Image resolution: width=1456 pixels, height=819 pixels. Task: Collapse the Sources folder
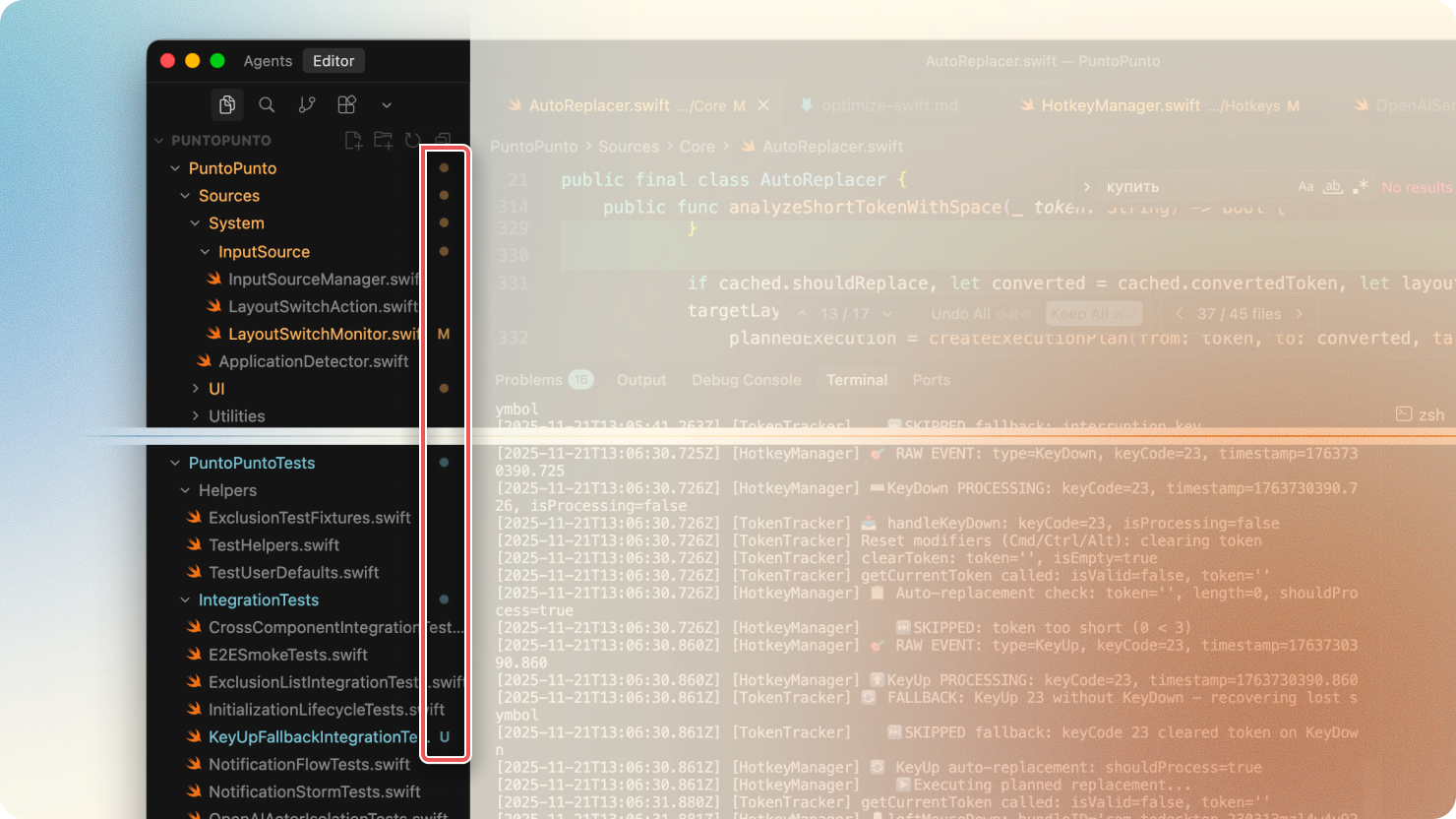point(185,196)
